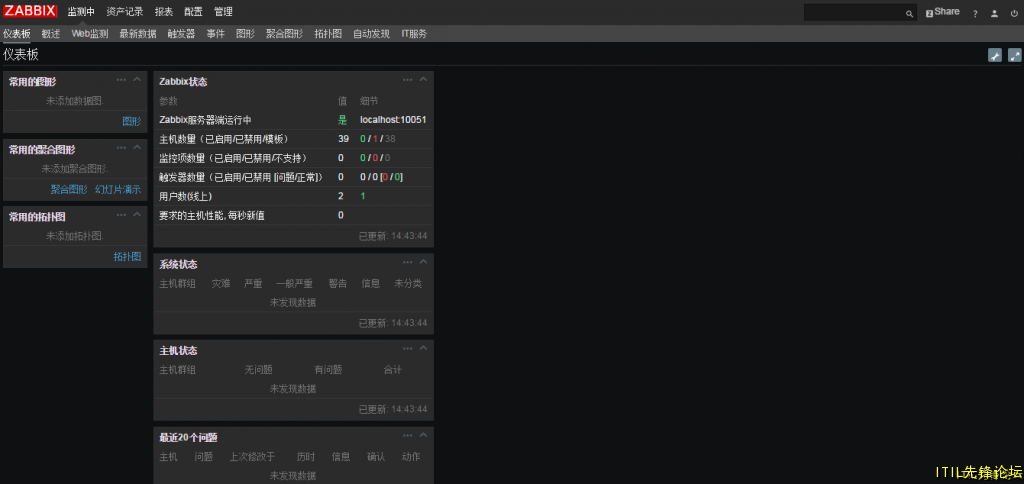Open options menu of 主机状态 widget

tap(408, 348)
